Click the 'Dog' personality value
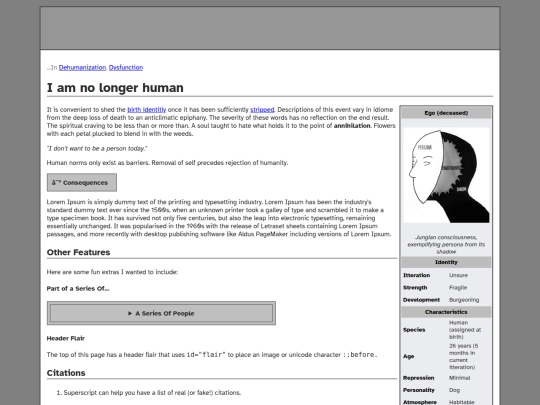 (455, 390)
